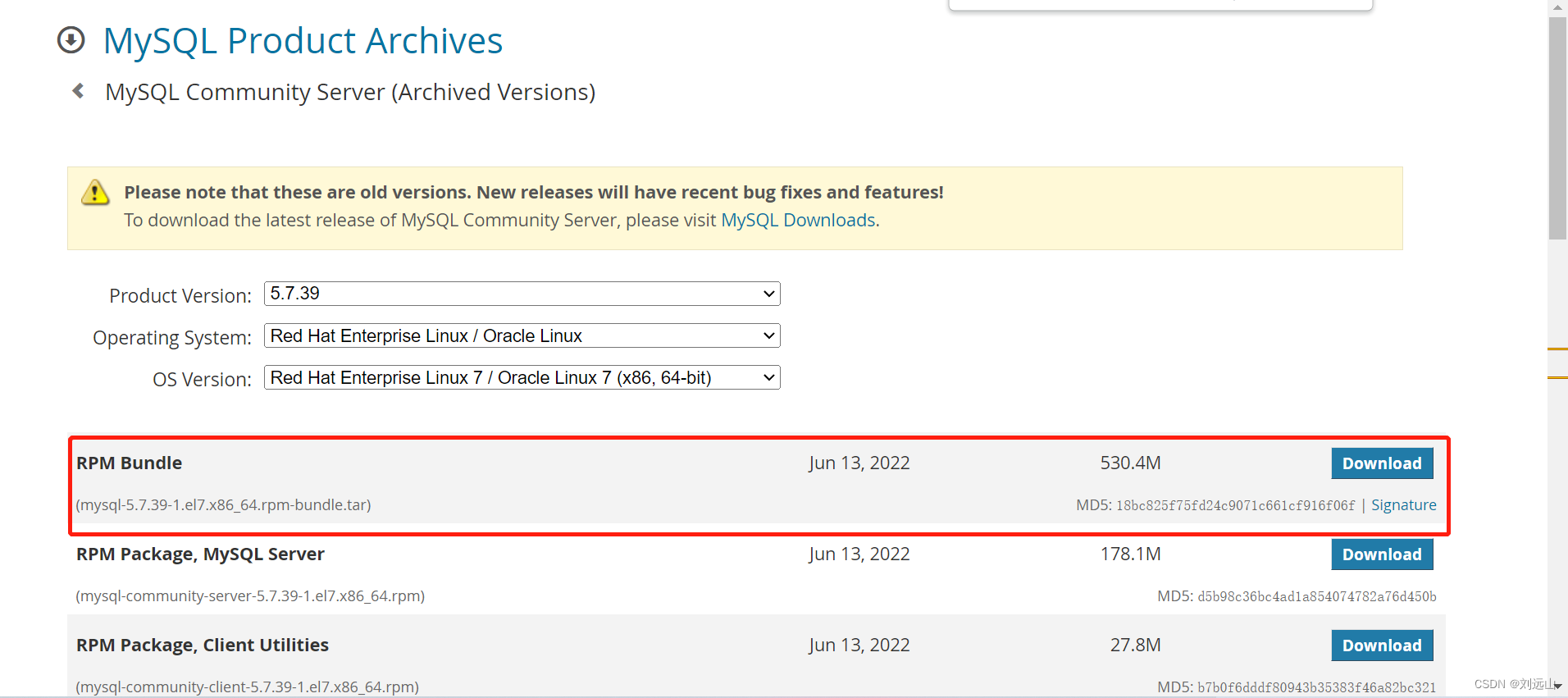Click the yellow warning triangle icon
The width and height of the screenshot is (1568, 698).
(x=95, y=193)
